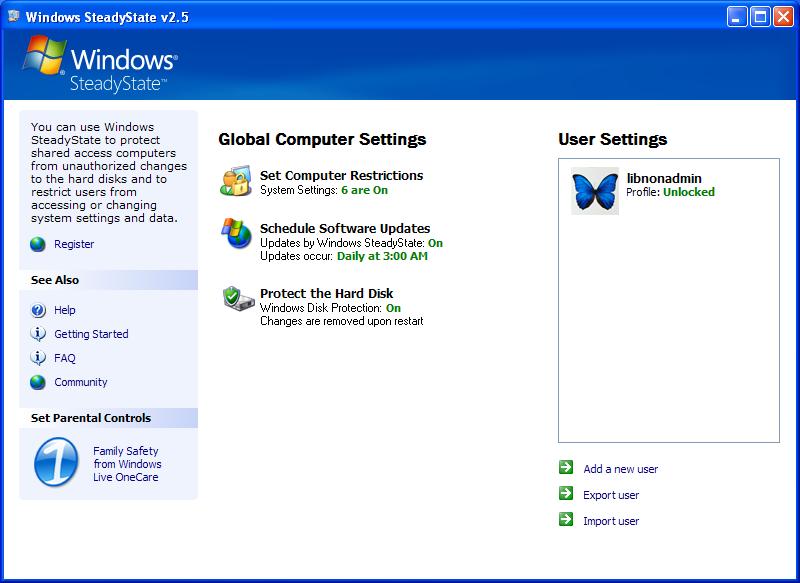Image resolution: width=800 pixels, height=583 pixels.
Task: Open the Help link
Action: click(x=65, y=310)
